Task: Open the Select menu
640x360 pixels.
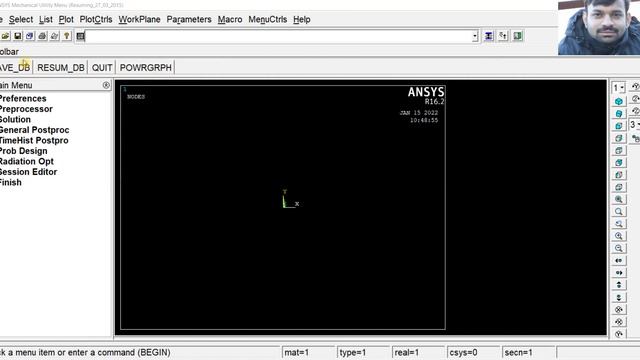Action: (21, 20)
